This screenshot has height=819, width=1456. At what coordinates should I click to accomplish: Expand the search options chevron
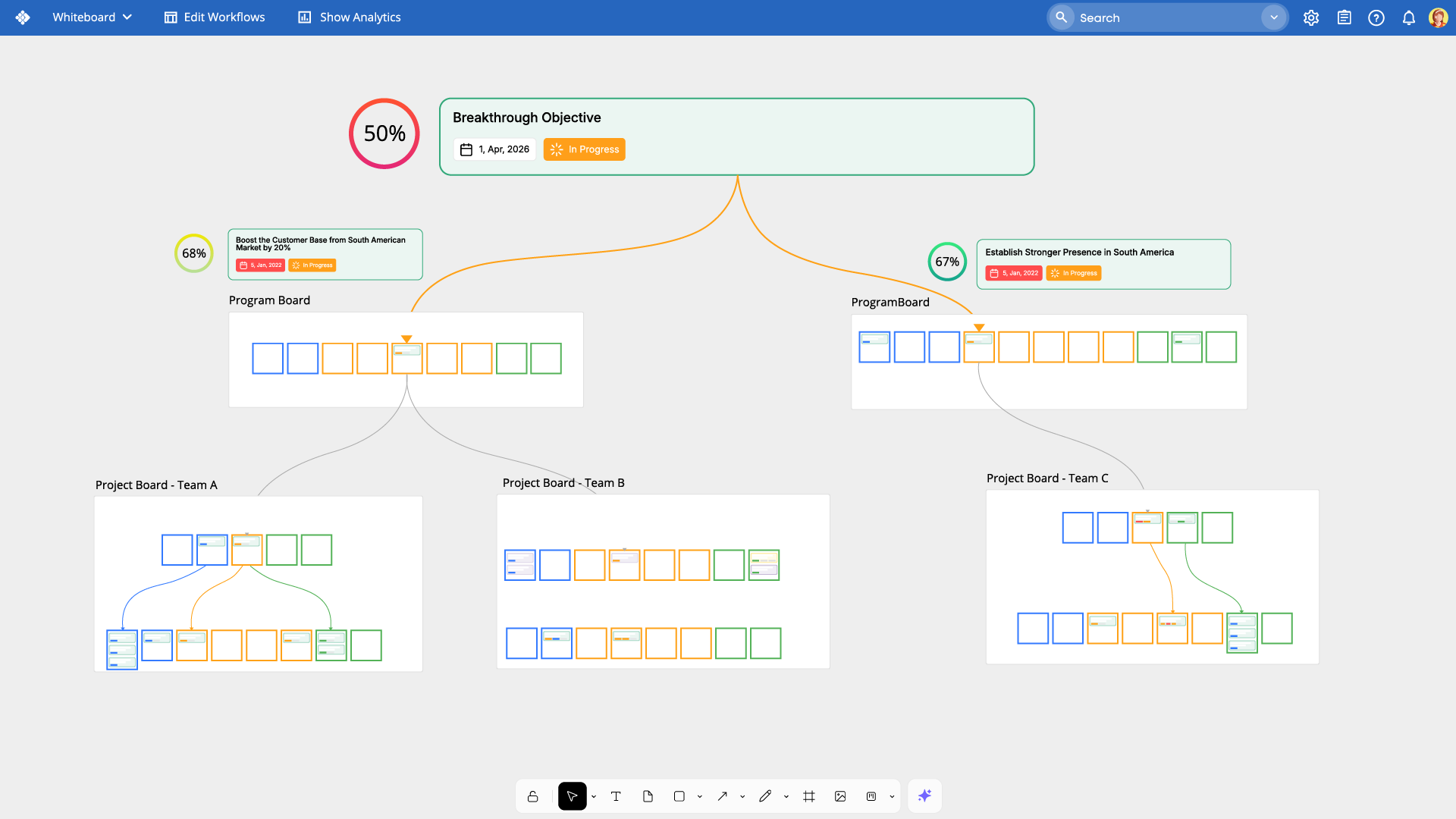[1274, 17]
